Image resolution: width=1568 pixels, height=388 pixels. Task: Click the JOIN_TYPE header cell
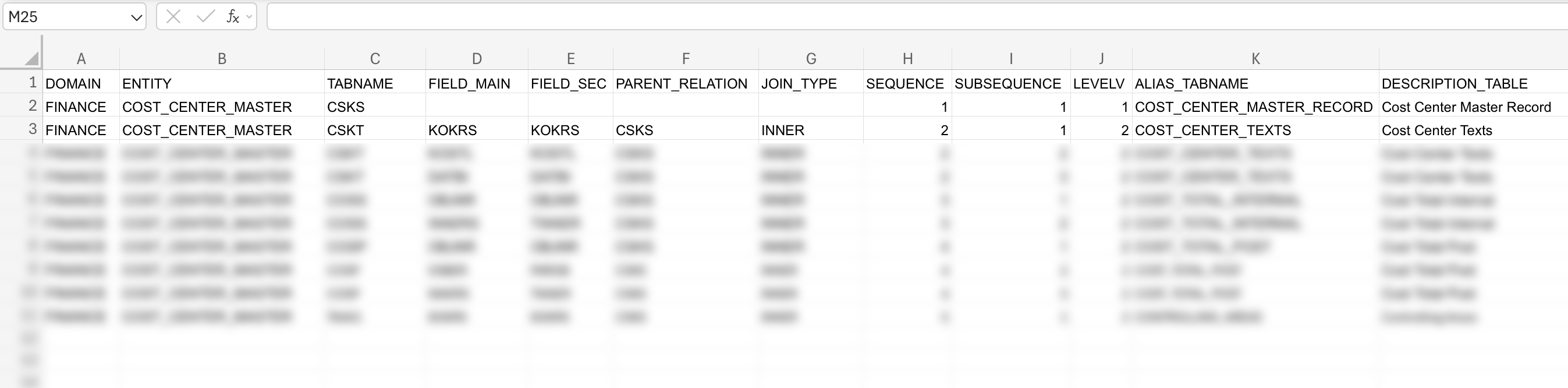click(811, 83)
